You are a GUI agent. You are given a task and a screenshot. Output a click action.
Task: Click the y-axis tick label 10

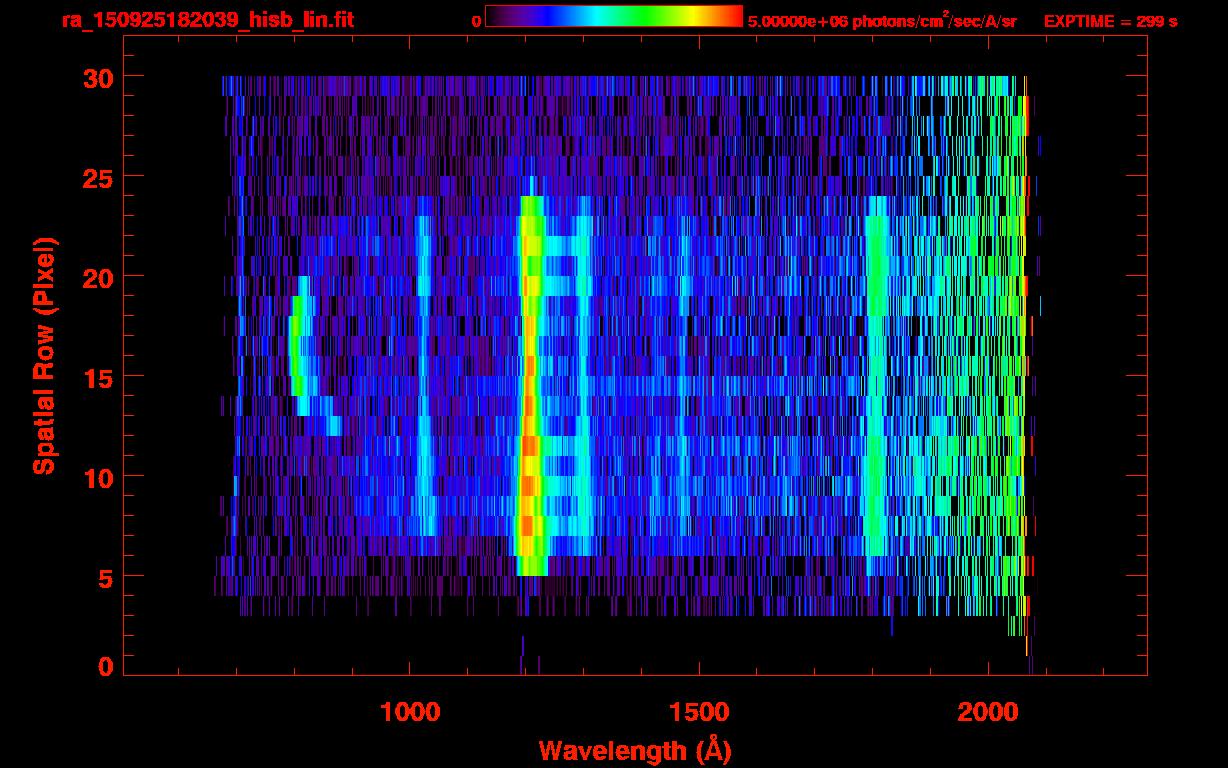(98, 477)
